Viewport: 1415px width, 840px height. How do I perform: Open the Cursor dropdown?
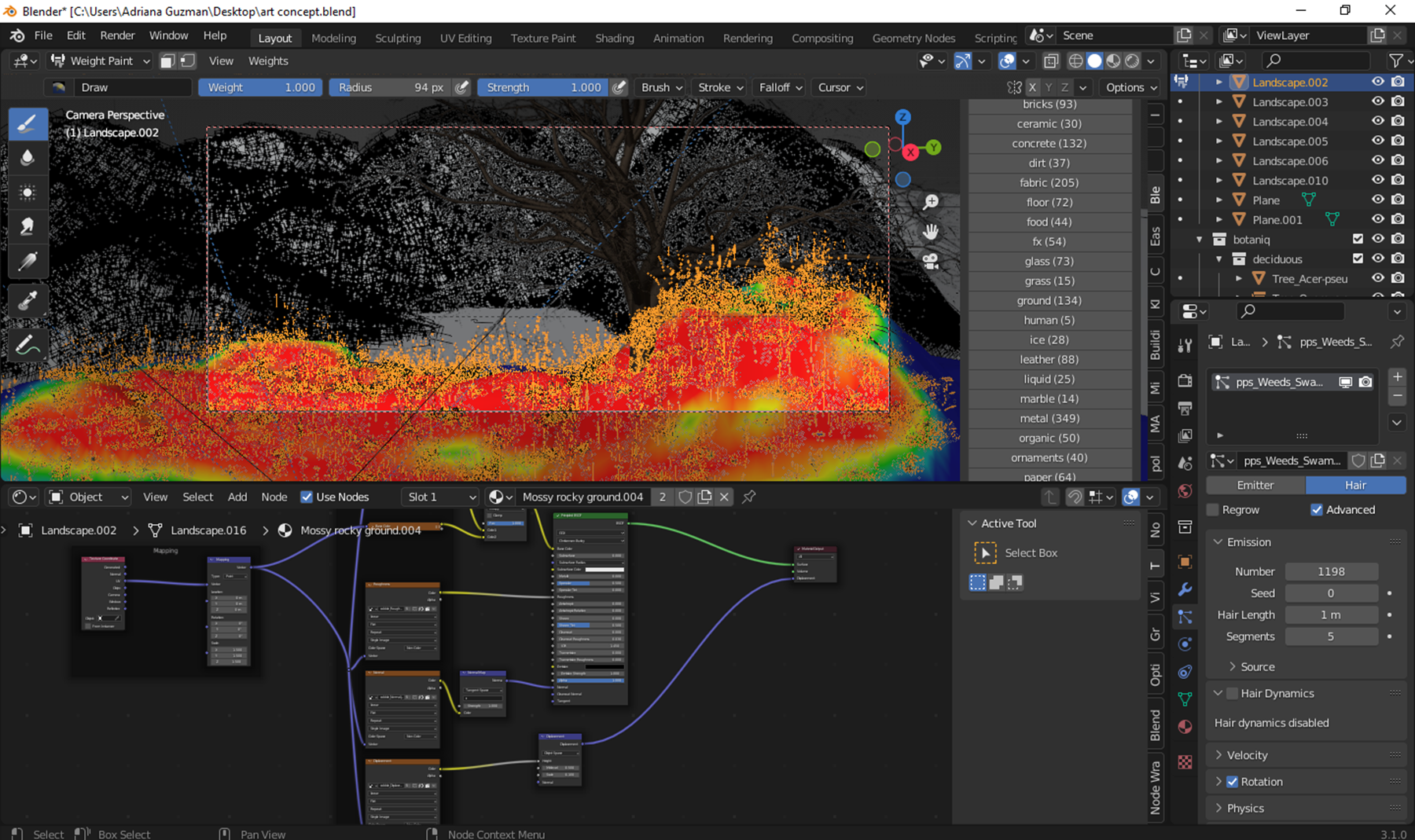coord(840,87)
